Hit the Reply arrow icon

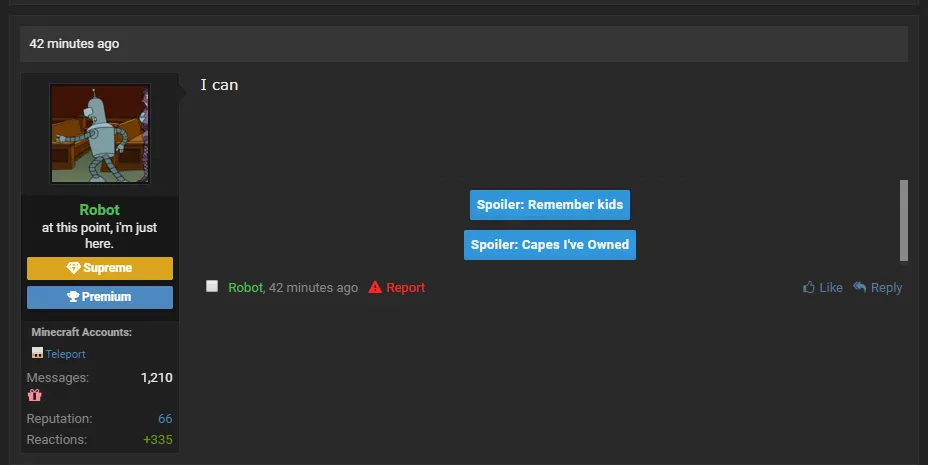pyautogui.click(x=860, y=287)
